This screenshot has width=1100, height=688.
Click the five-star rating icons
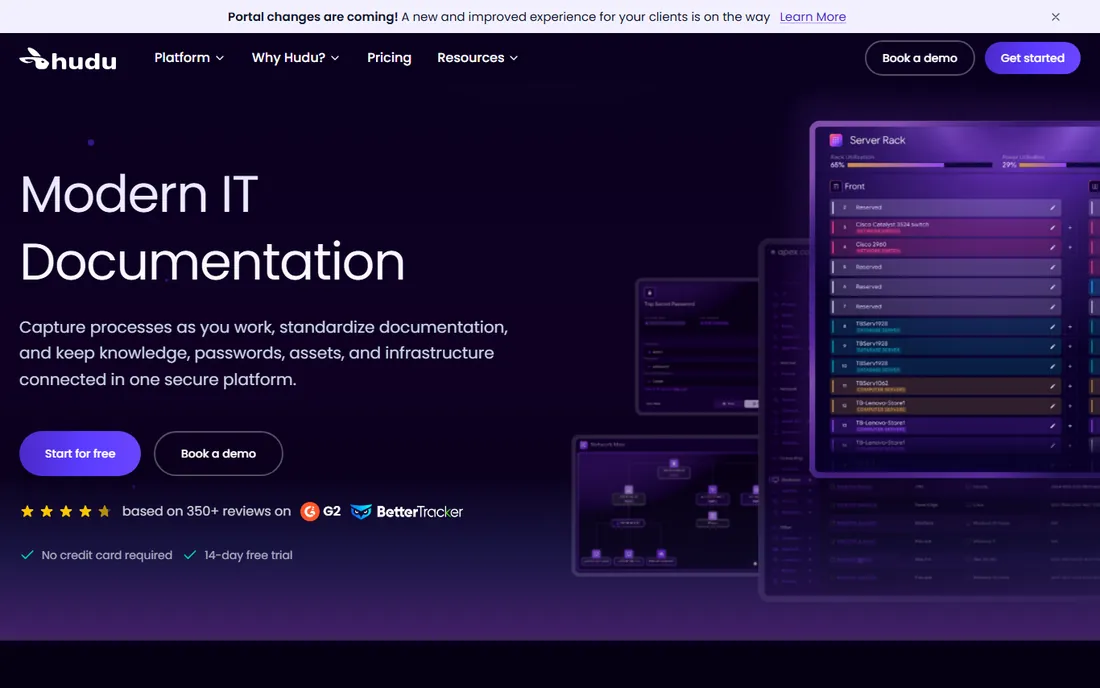(66, 511)
